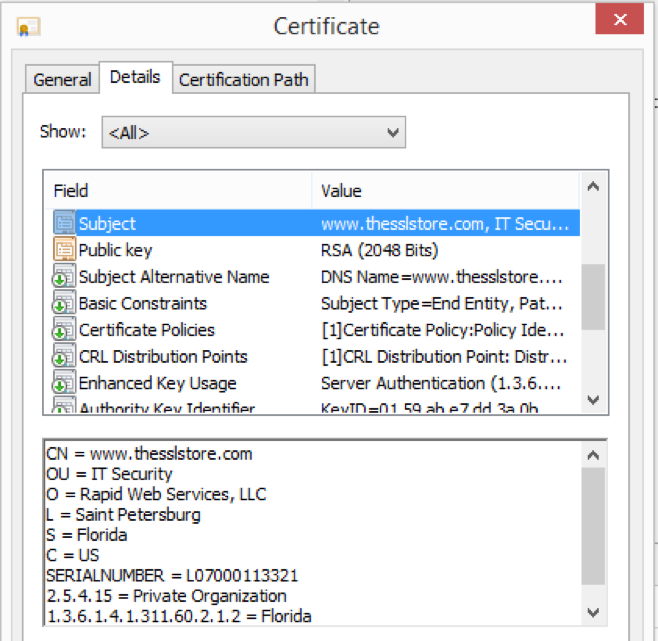Click the 'DNS Name=www.thesslstore....' value
Viewport: 658px width, 641px height.
coord(441,277)
